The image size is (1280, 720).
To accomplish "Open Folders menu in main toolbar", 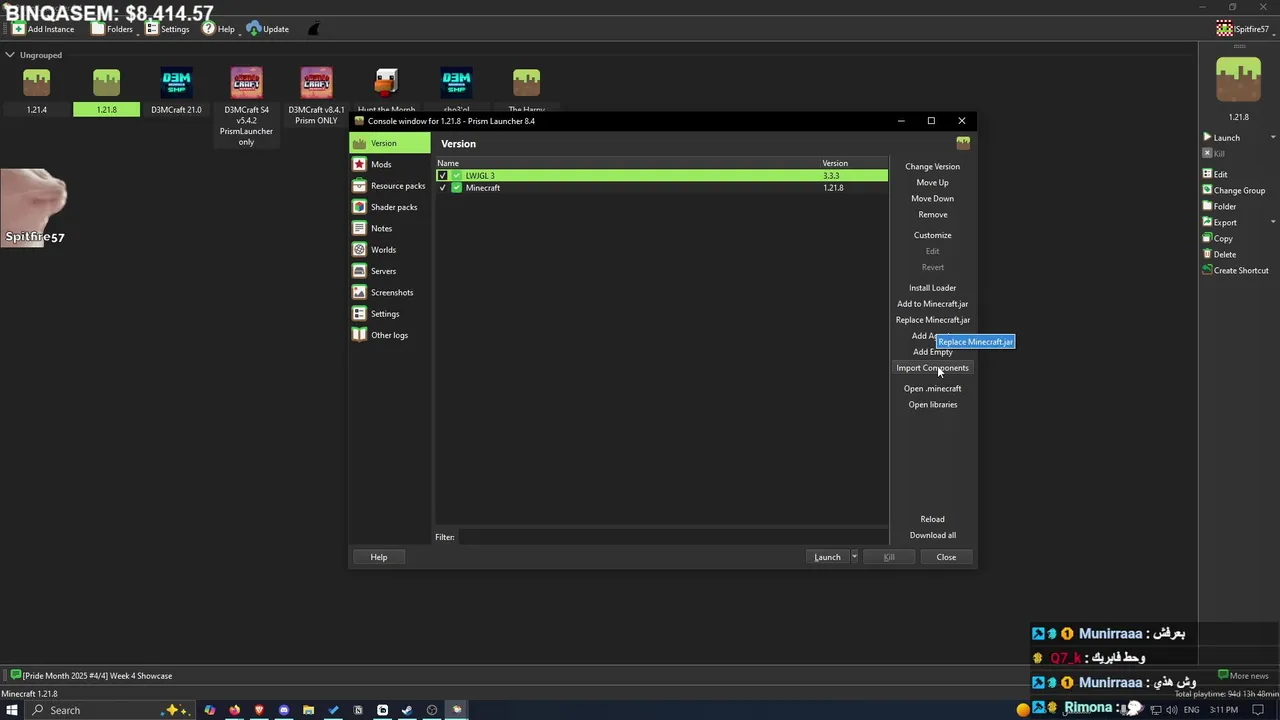I will pyautogui.click(x=113, y=29).
